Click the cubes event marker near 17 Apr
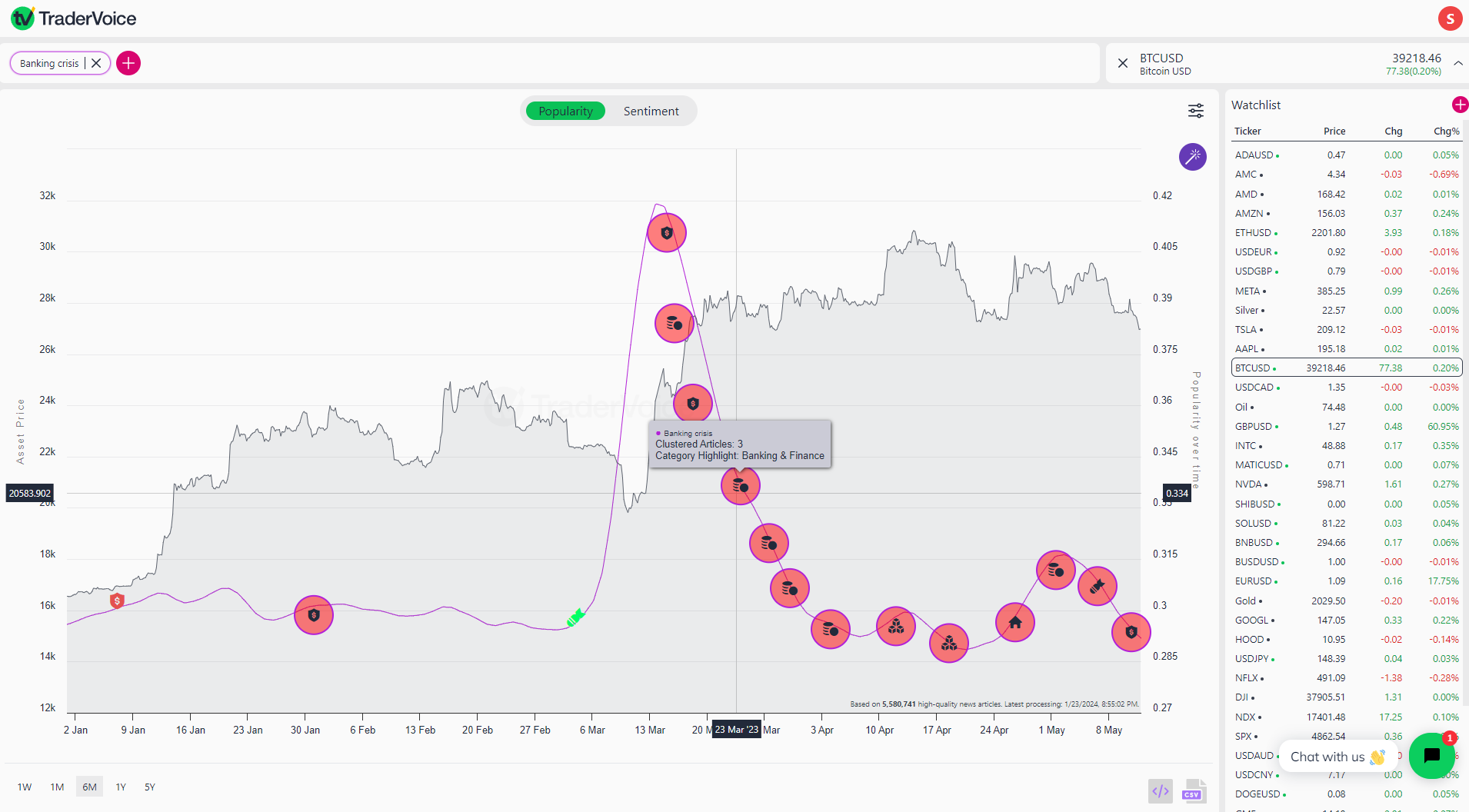Screen dimensions: 1469x812 [x=949, y=642]
